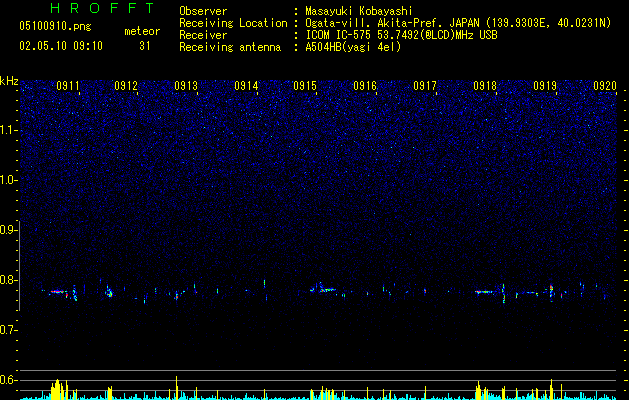Click the kHz axis unit label

(9, 81)
